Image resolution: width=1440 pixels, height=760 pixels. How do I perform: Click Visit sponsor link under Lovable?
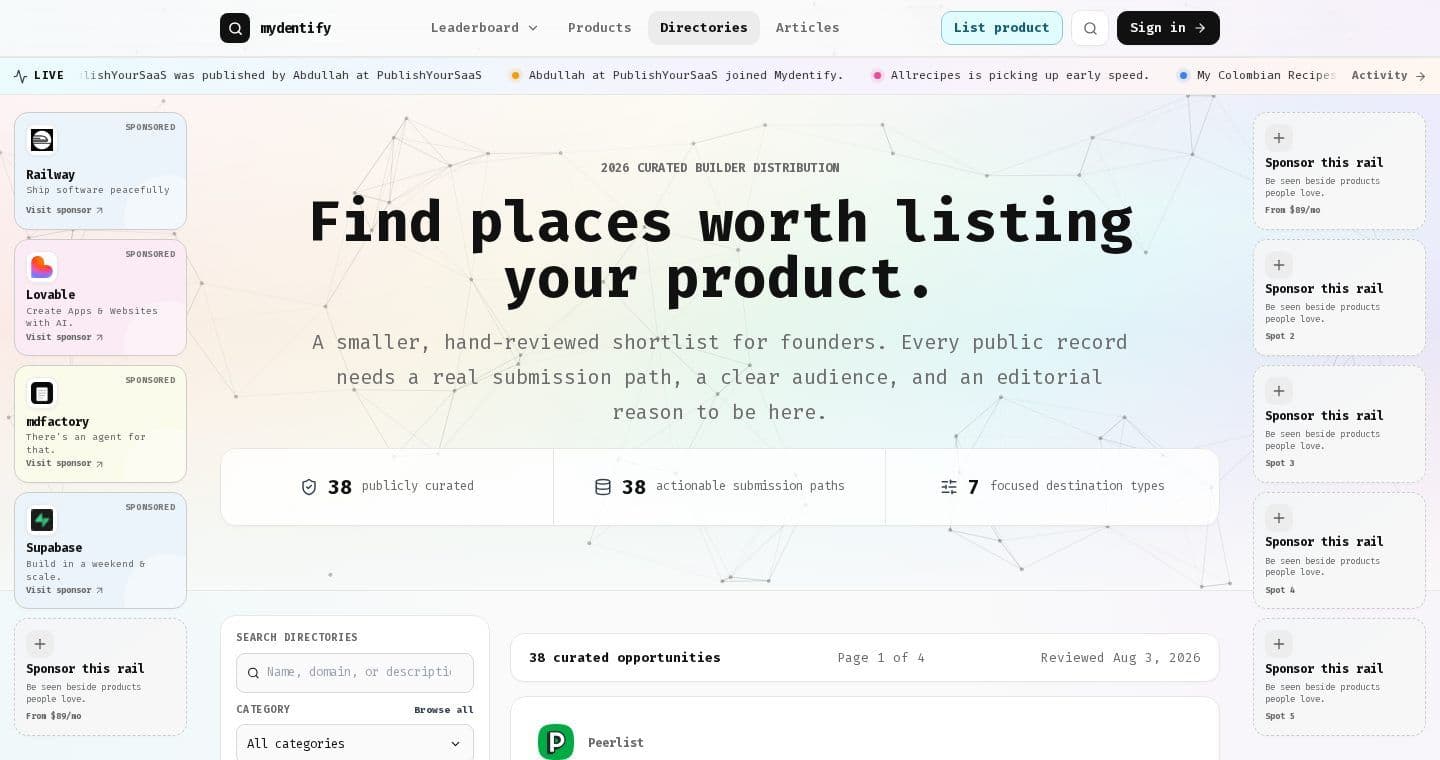(x=65, y=337)
